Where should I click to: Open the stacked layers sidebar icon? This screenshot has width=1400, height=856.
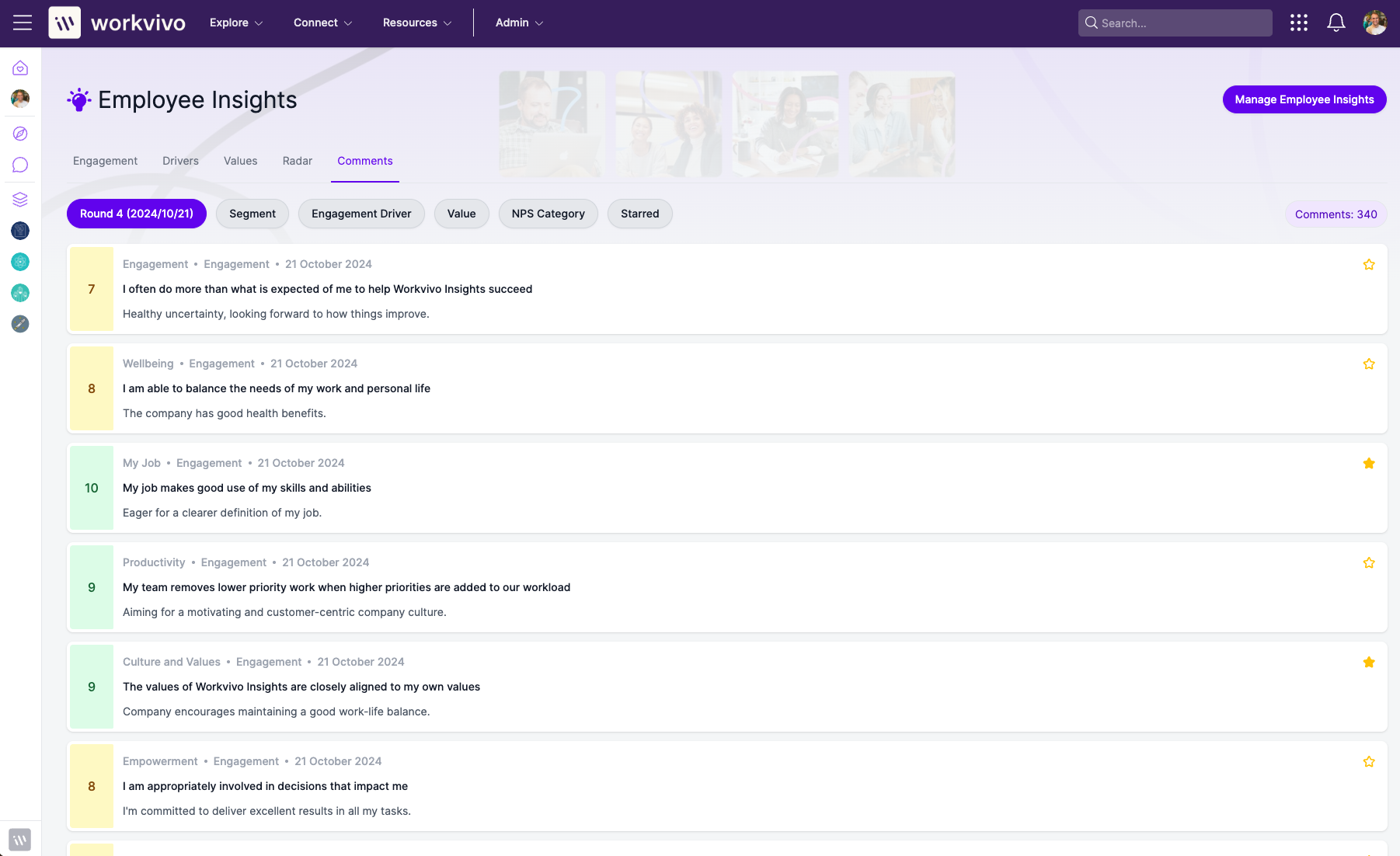click(x=20, y=200)
